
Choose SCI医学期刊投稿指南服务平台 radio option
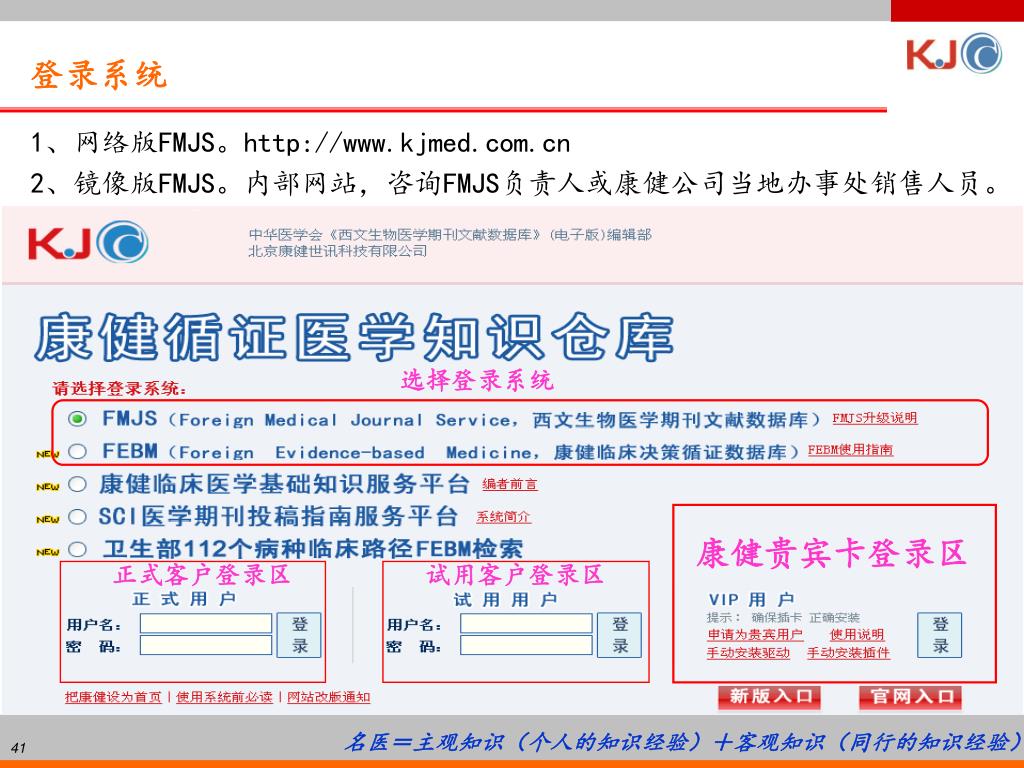coord(77,517)
